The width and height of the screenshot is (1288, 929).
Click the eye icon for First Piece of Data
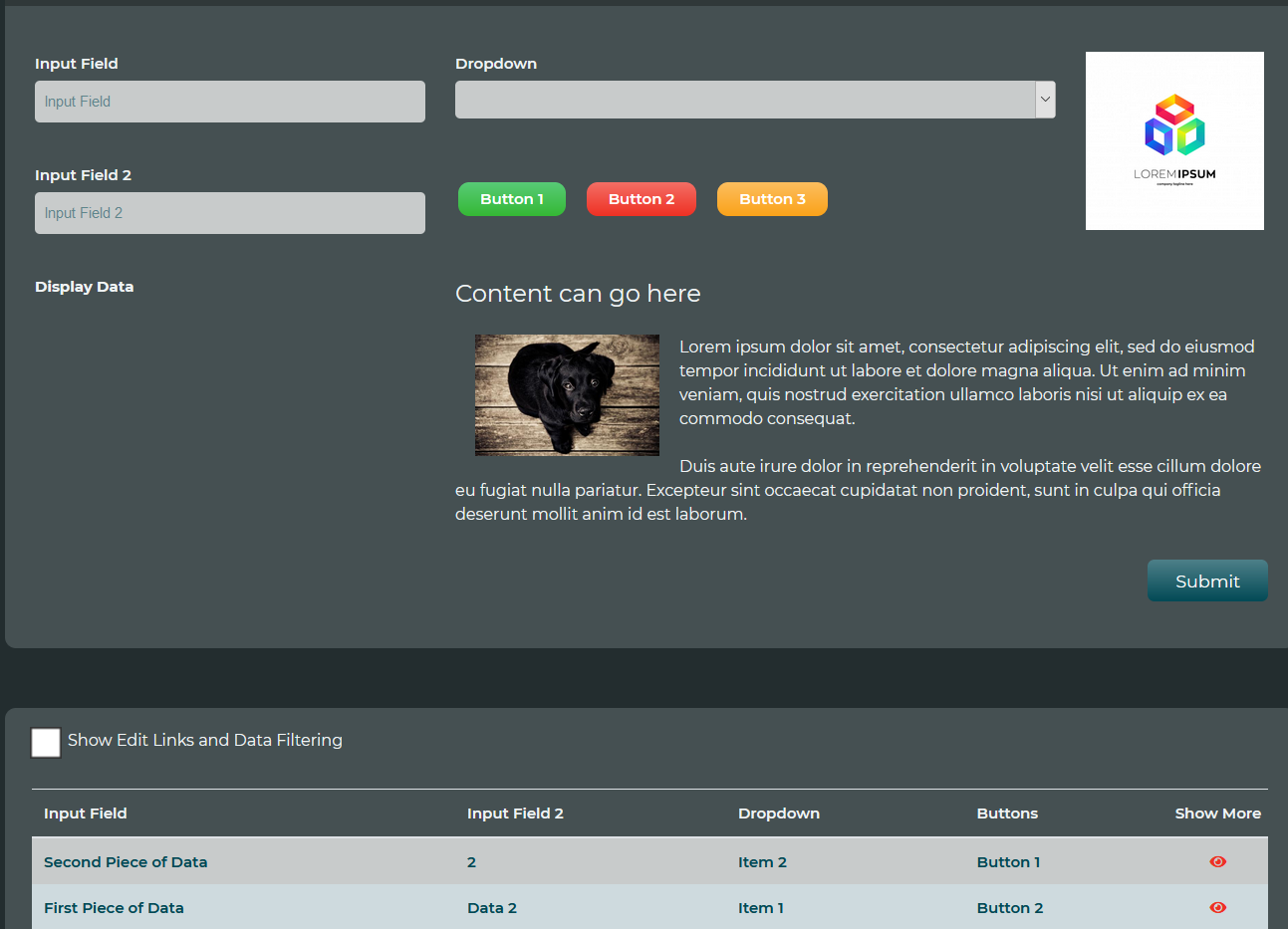pos(1217,907)
